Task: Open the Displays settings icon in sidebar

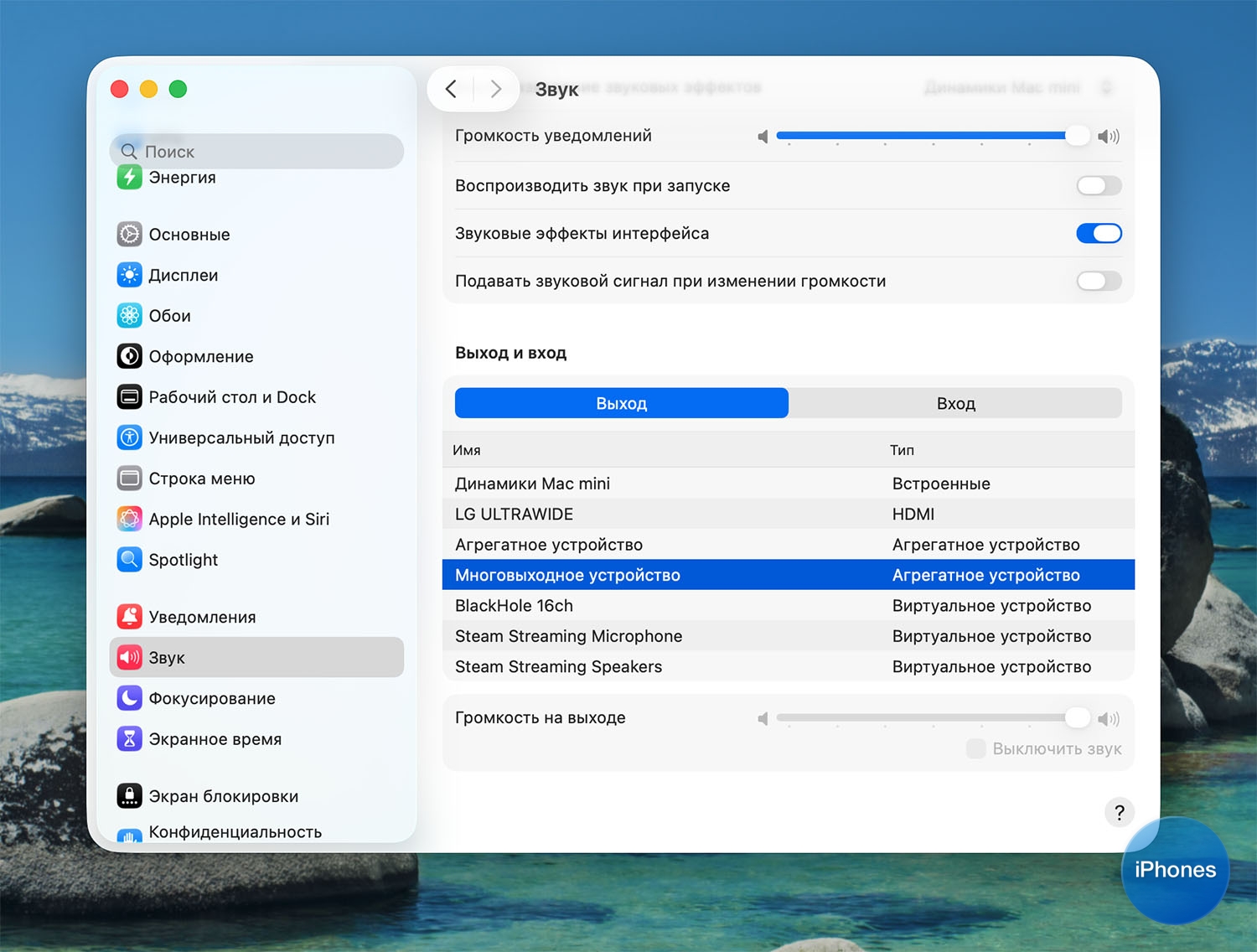Action: click(129, 275)
